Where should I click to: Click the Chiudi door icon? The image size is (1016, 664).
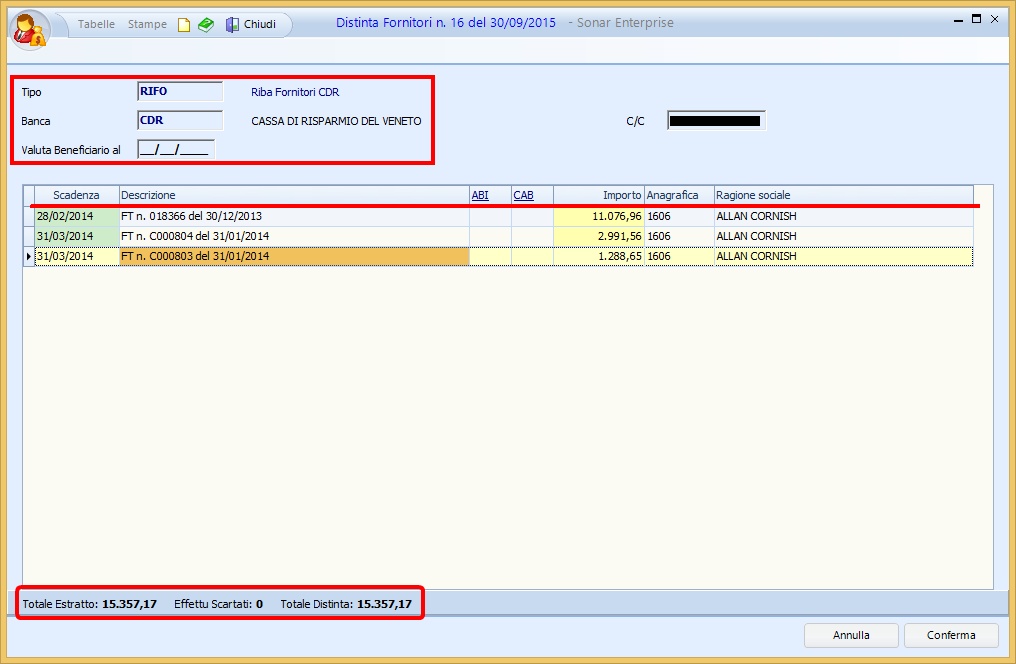tap(232, 25)
